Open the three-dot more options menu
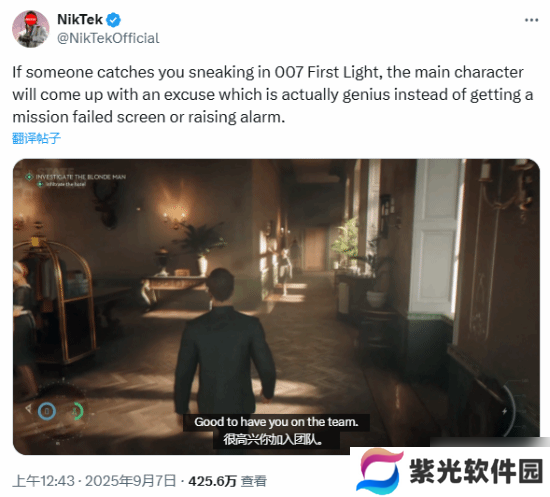 tap(531, 20)
